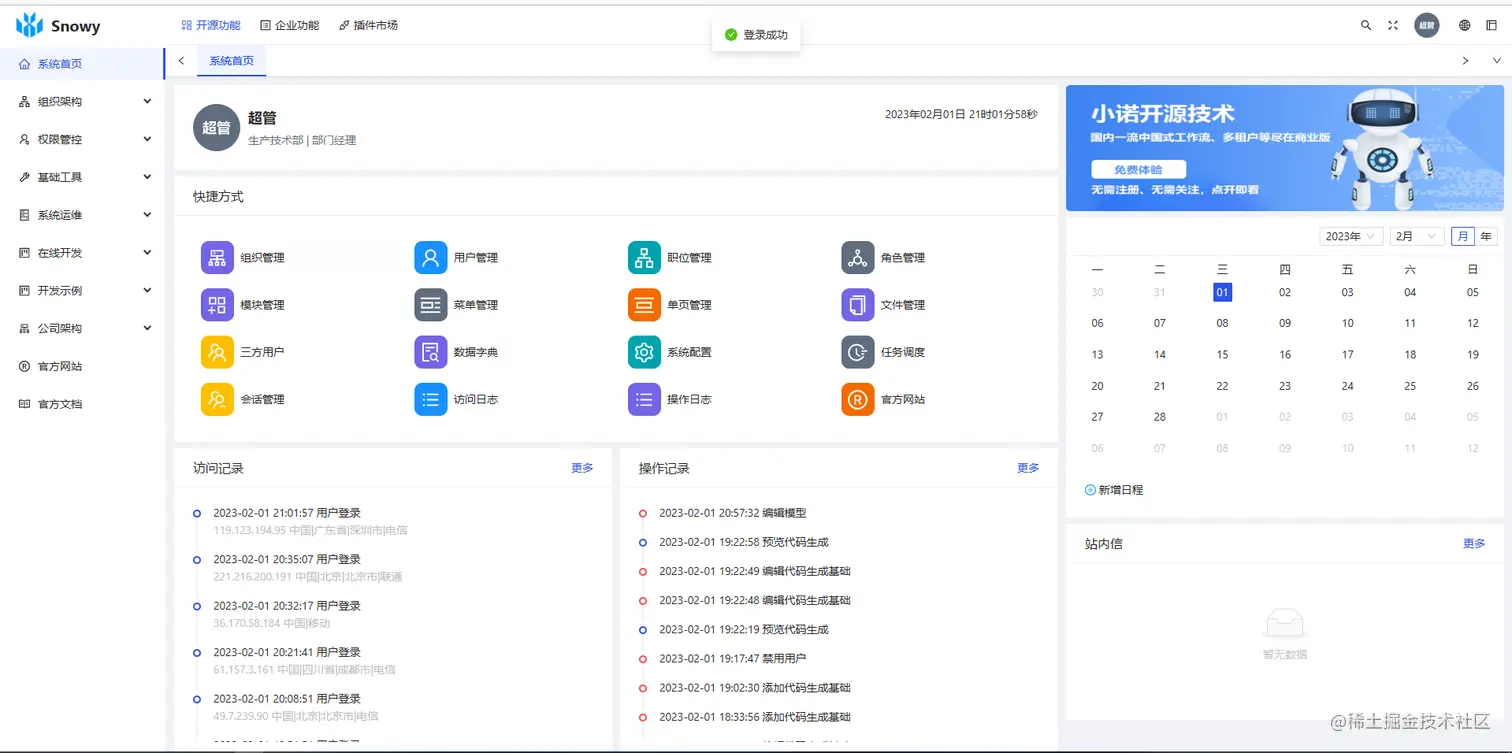Select calendar date 01 highlighted today
Viewport: 1512px width, 753px height.
[x=1222, y=292]
